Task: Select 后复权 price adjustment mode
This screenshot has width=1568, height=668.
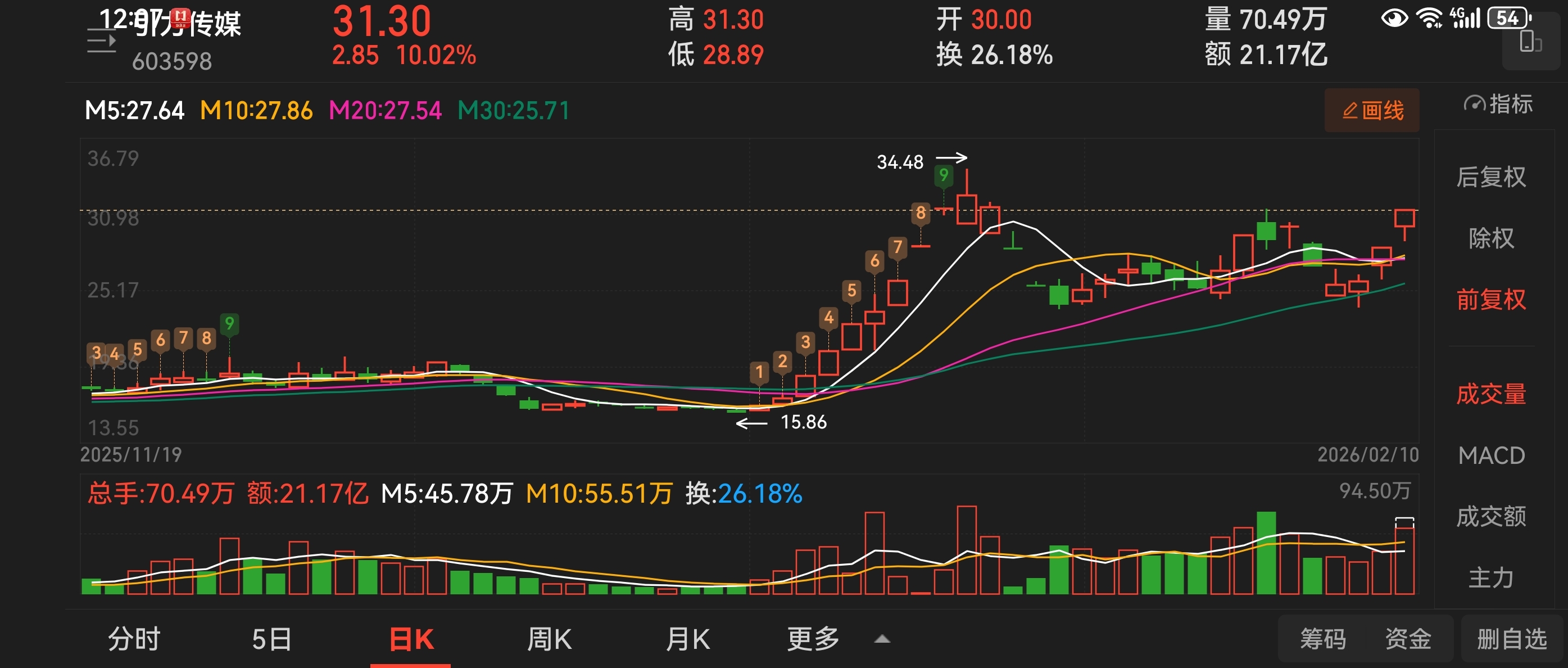Action: (x=1490, y=177)
